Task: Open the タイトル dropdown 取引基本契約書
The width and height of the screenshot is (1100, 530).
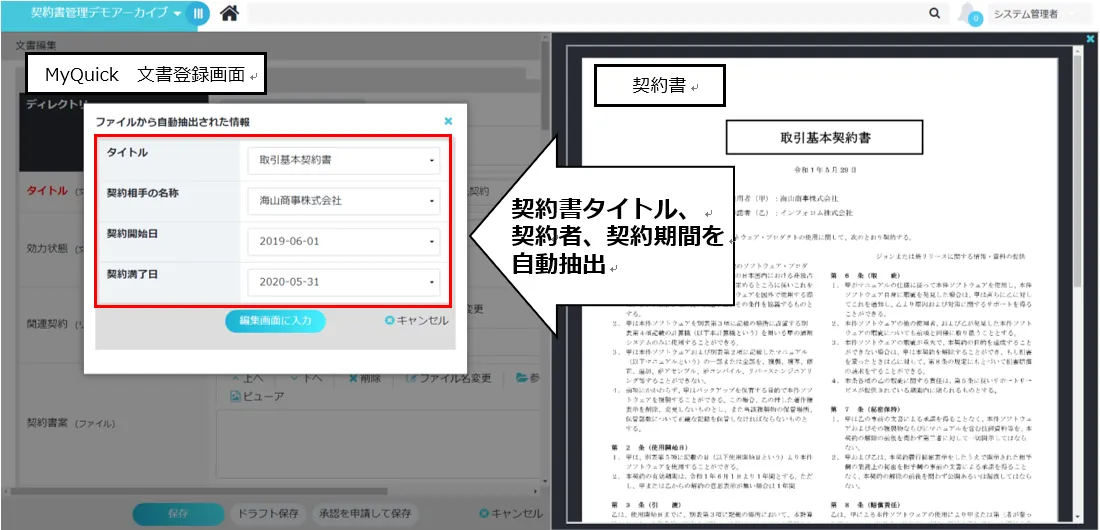Action: (344, 161)
